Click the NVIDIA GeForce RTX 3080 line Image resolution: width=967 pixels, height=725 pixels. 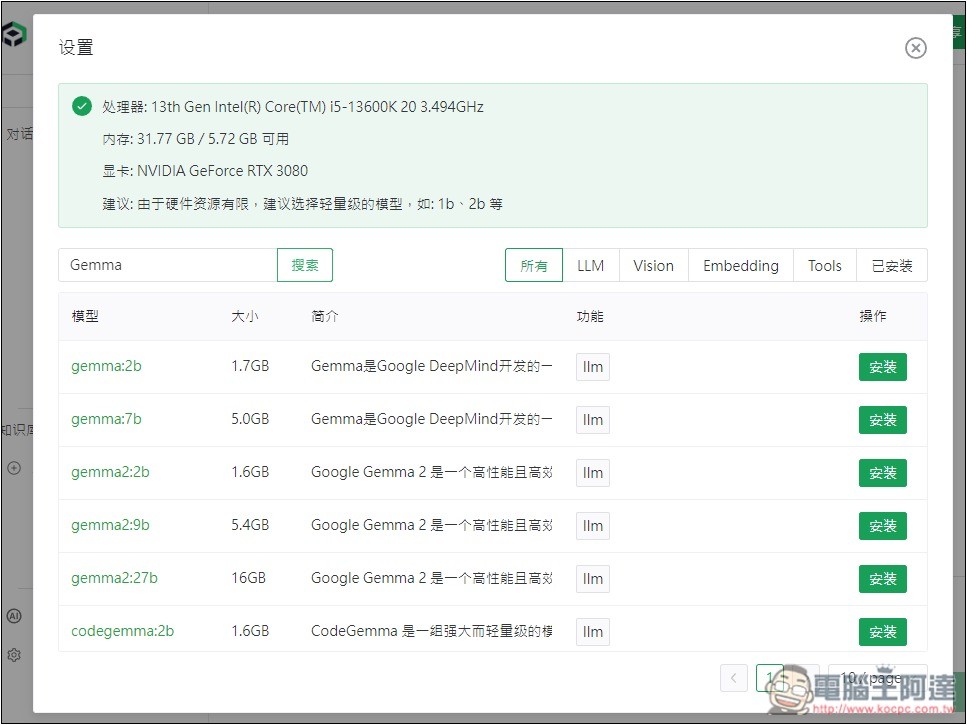(205, 171)
